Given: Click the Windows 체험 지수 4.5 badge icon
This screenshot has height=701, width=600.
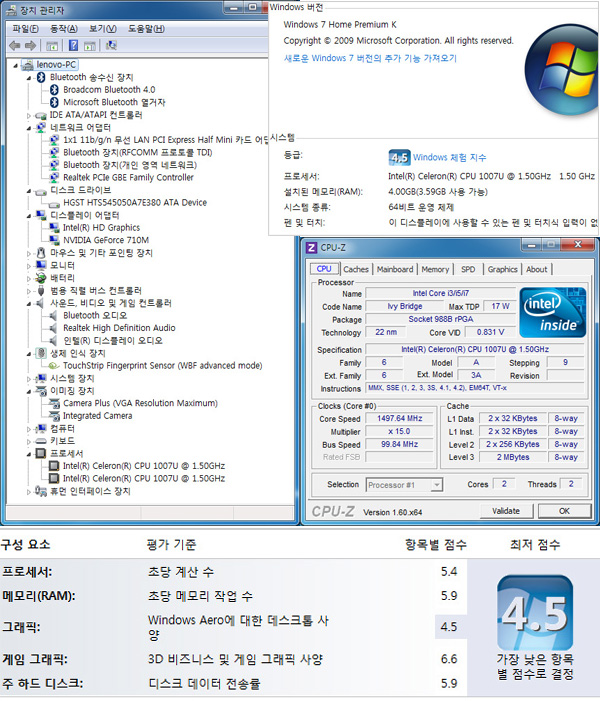Looking at the screenshot, I should click(399, 157).
